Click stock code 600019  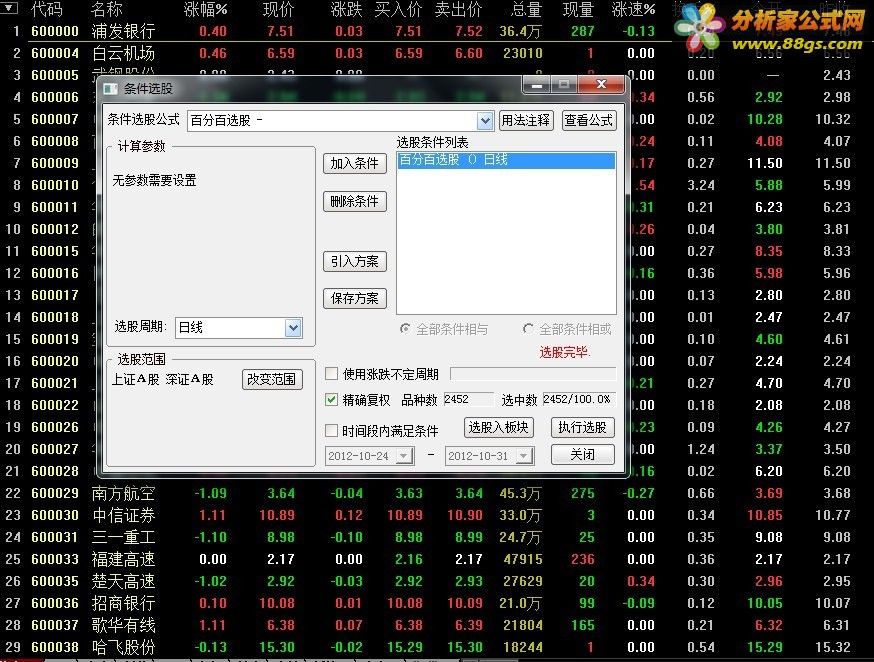click(55, 339)
